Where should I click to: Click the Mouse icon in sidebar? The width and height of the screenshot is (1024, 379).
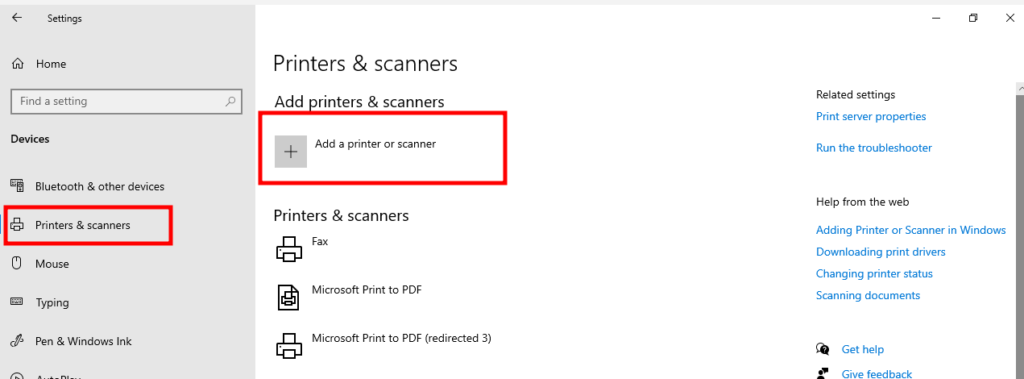(x=18, y=263)
